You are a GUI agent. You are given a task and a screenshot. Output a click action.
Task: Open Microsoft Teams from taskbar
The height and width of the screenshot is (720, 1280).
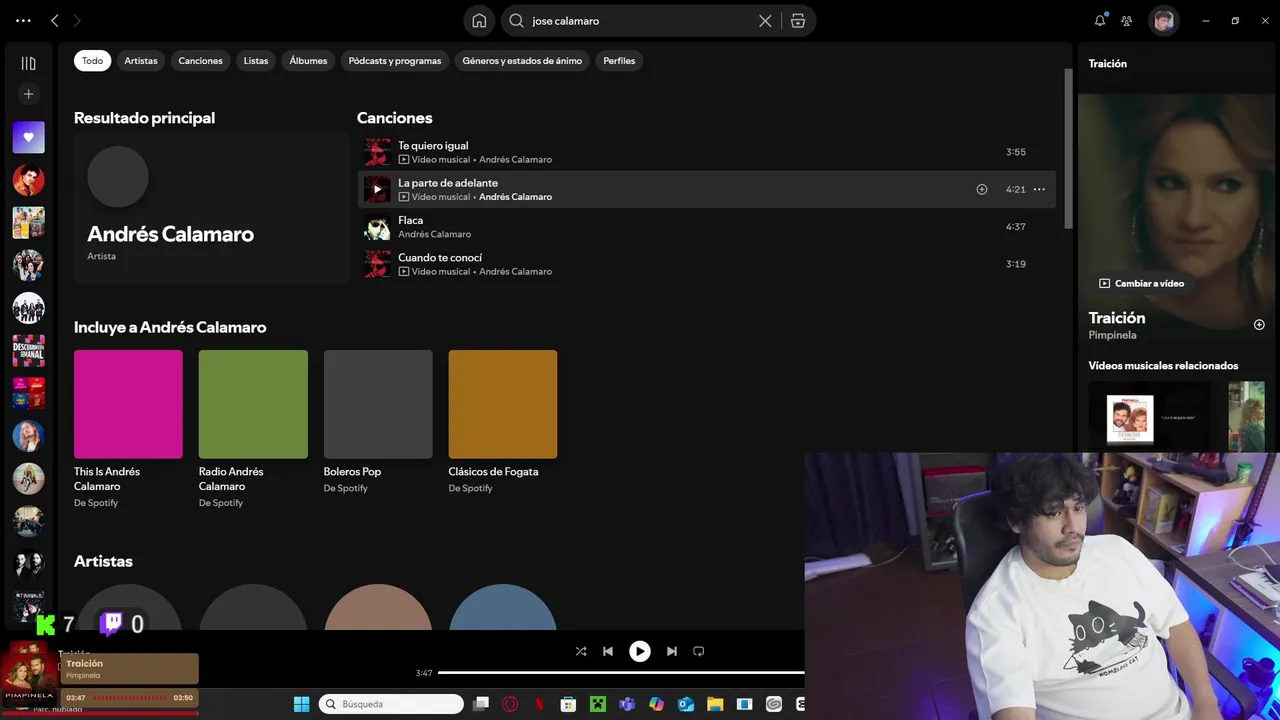[627, 704]
